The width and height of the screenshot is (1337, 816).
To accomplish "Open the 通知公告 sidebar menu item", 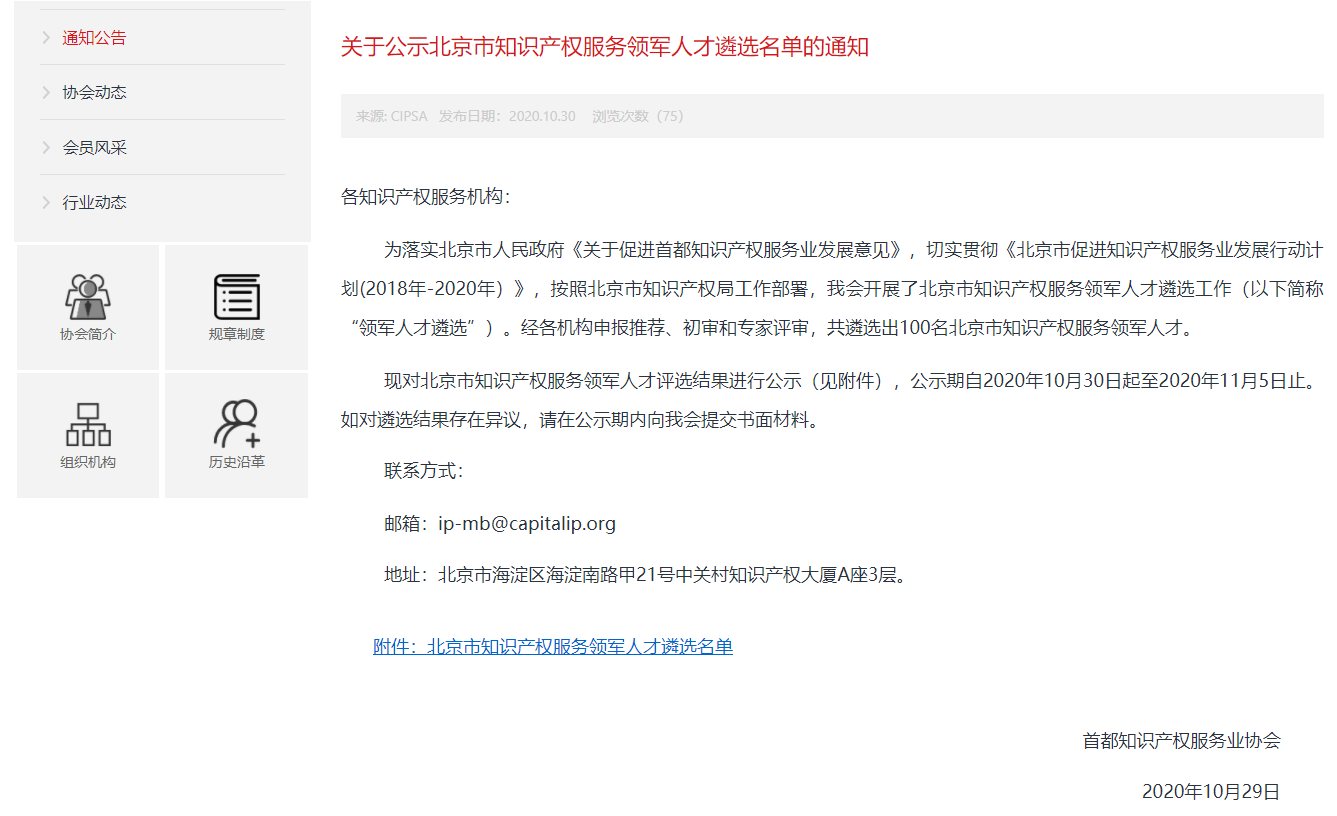I will (95, 38).
